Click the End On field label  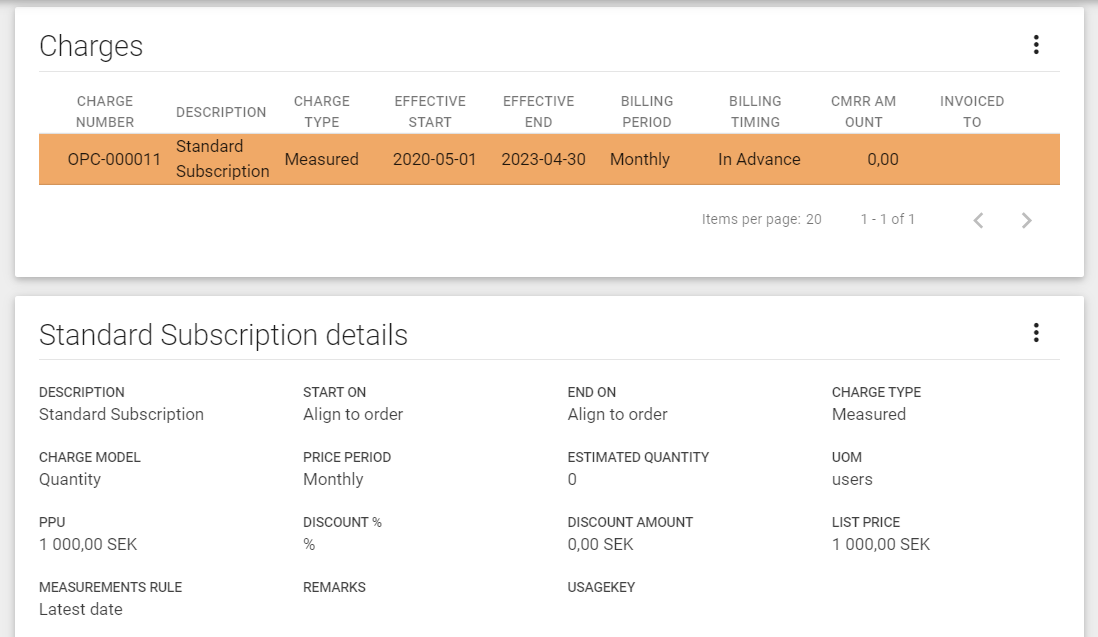pos(592,392)
